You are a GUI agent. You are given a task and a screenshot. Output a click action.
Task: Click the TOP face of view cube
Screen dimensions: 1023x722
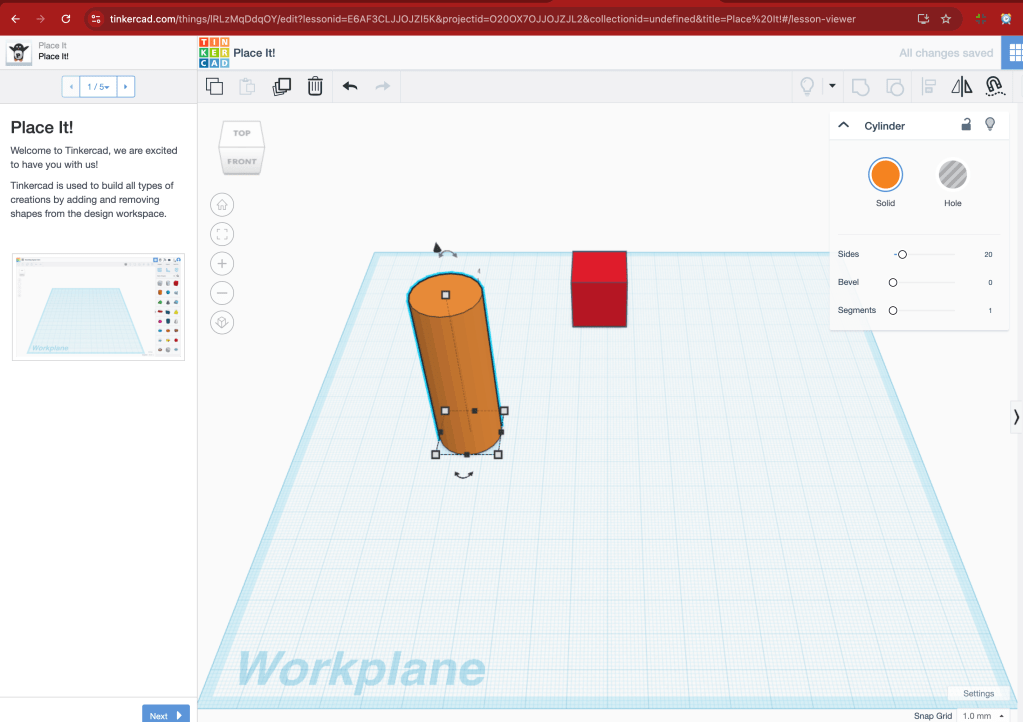coord(242,133)
